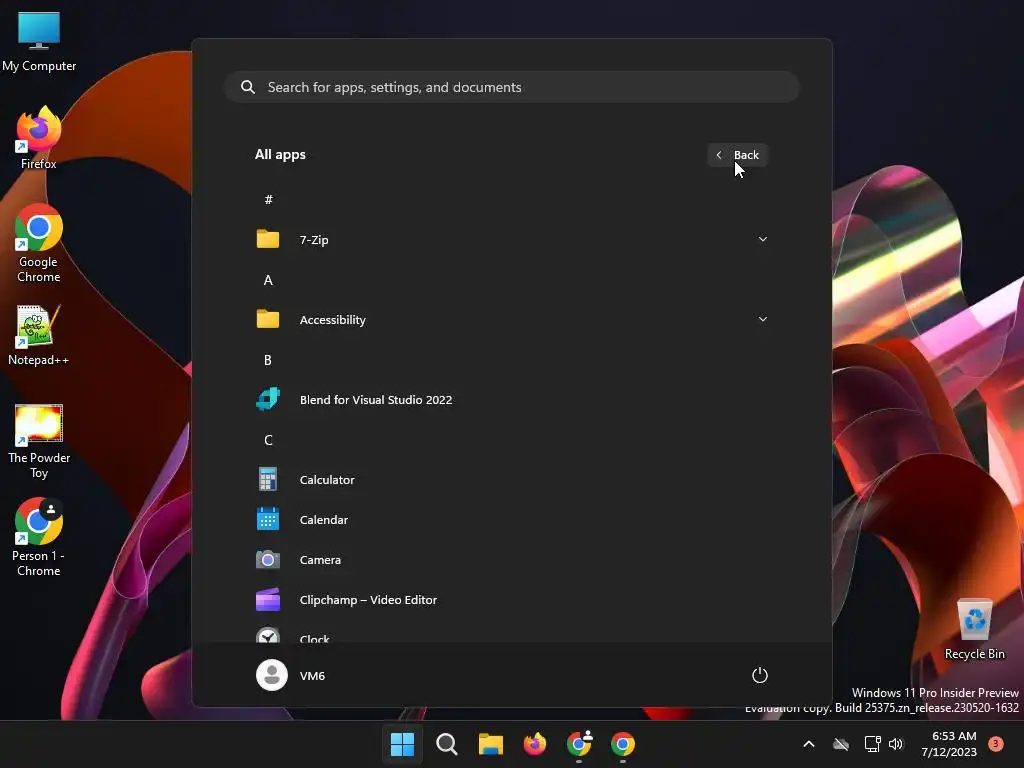
Task: Click the Windows Start button in taskbar
Action: click(402, 744)
